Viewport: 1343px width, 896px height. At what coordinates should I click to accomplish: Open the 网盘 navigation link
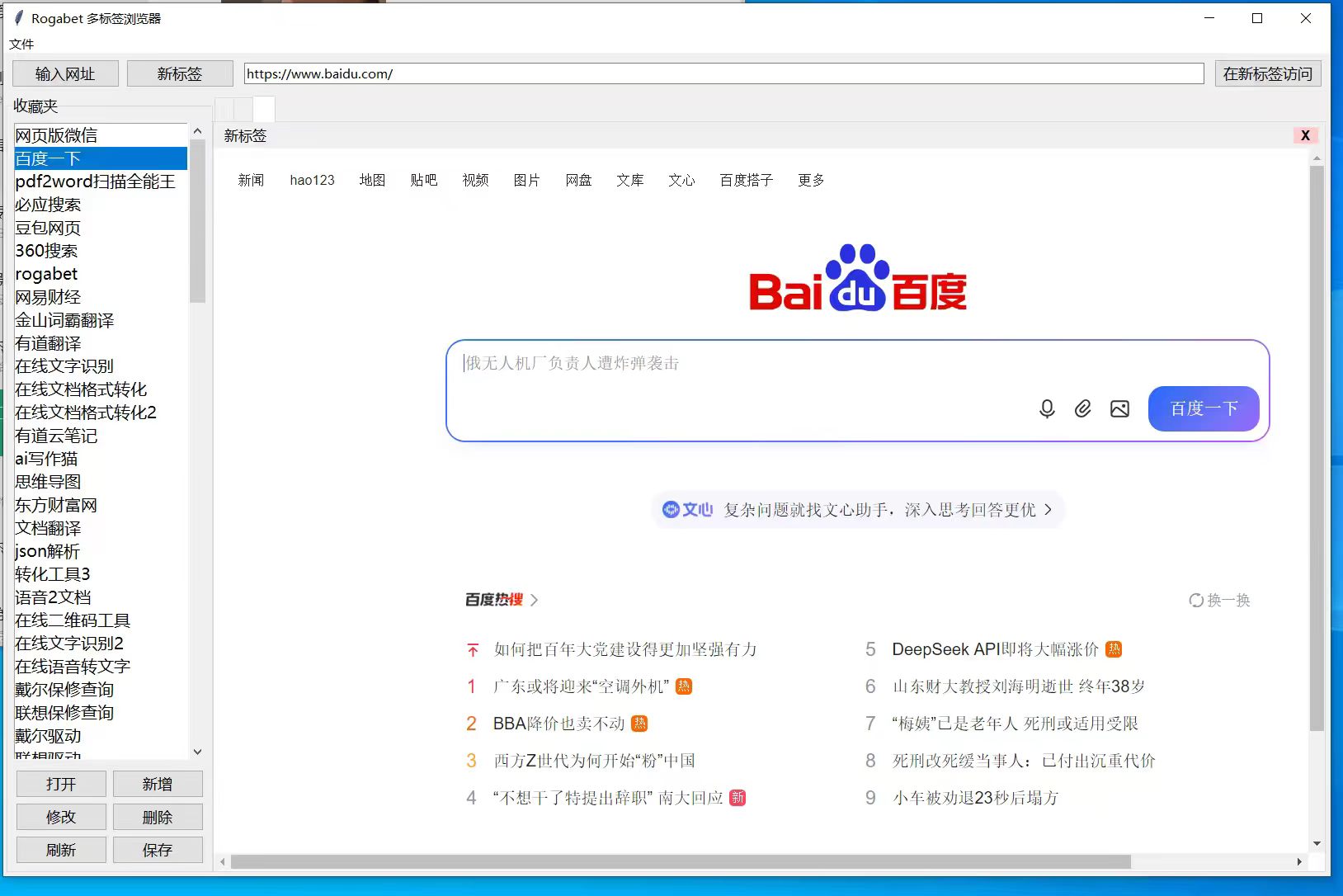coord(578,180)
